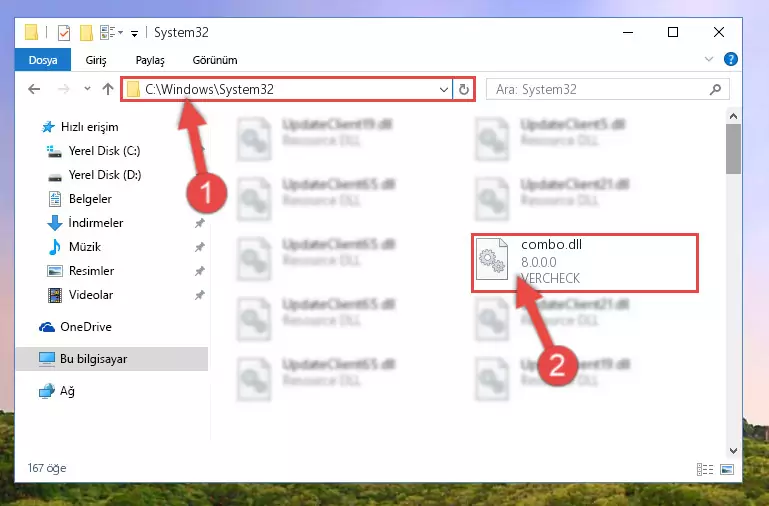Click the New folder icon in quick access toolbar
Screen dimensions: 769x506
point(86,33)
